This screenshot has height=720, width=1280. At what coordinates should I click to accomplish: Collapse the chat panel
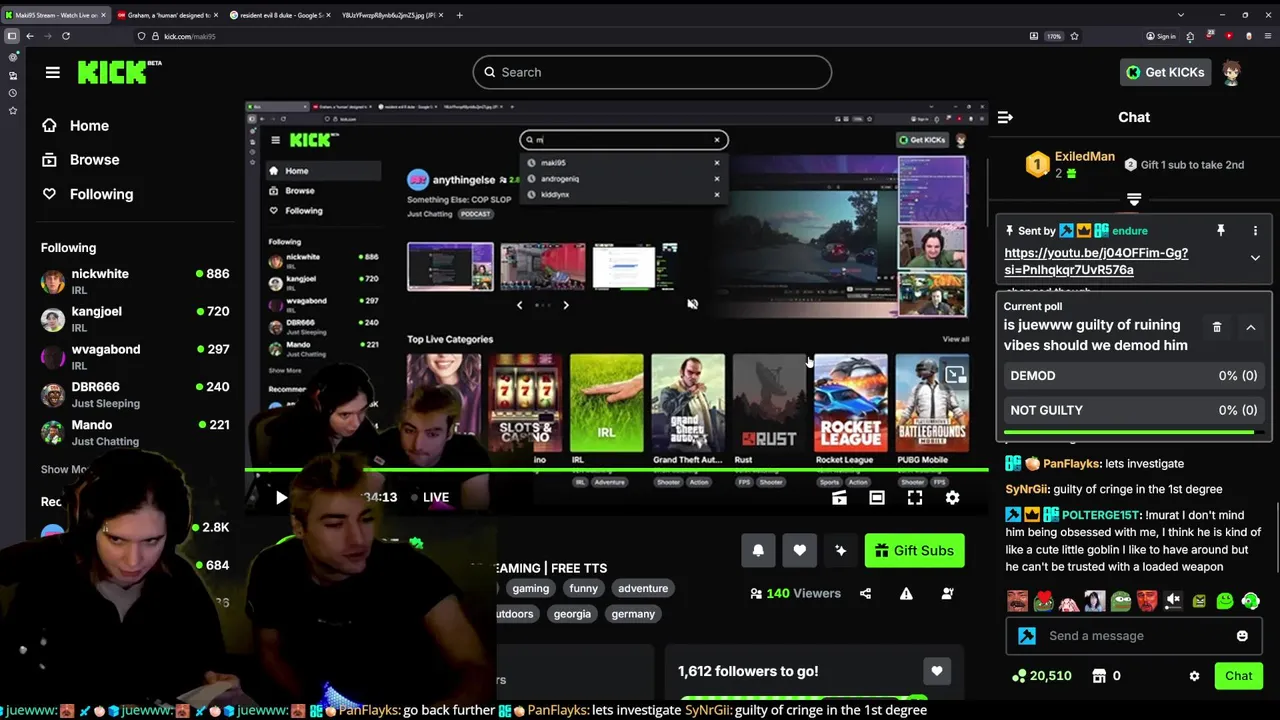pyautogui.click(x=1005, y=117)
